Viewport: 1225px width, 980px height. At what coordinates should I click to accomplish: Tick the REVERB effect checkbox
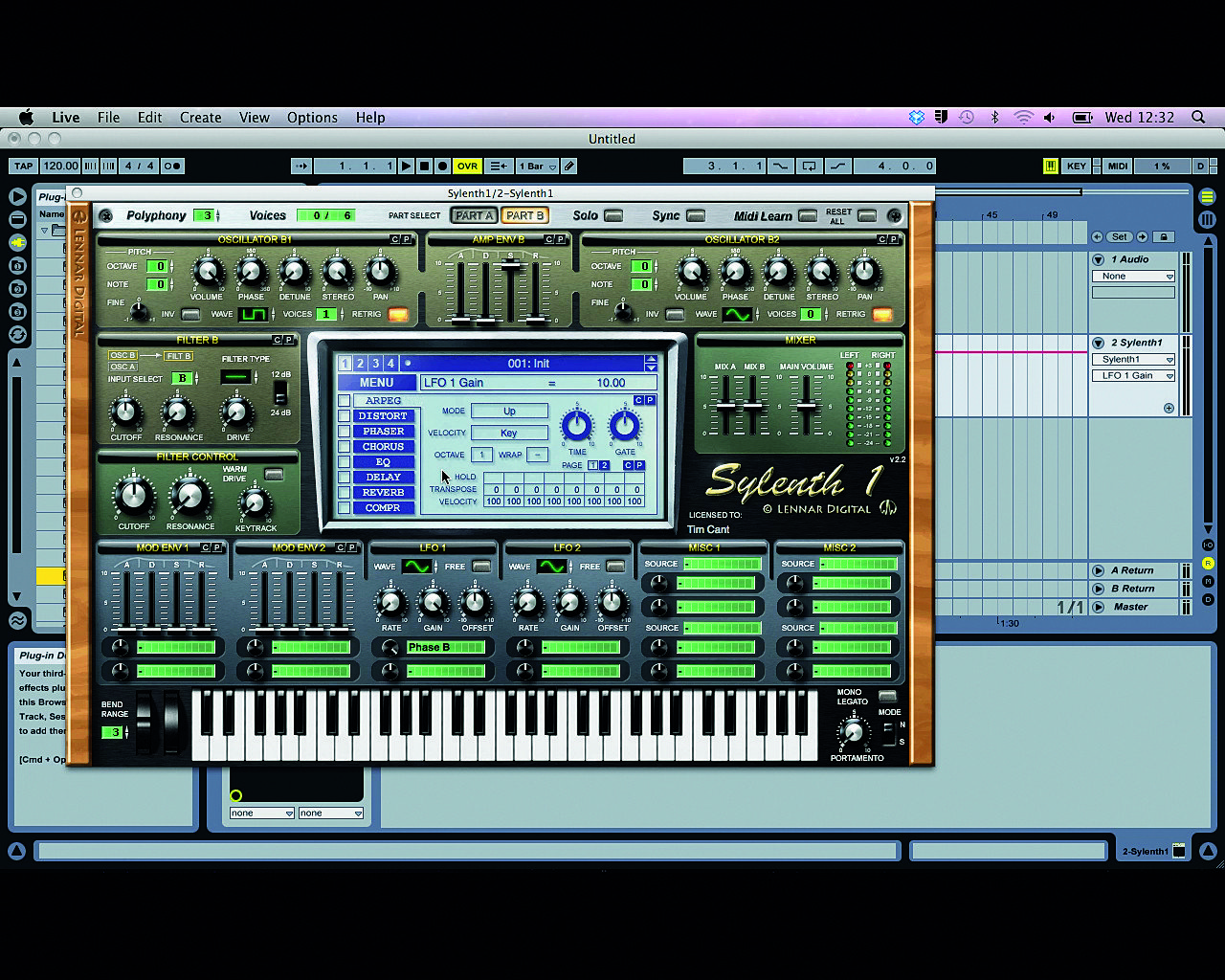(344, 493)
